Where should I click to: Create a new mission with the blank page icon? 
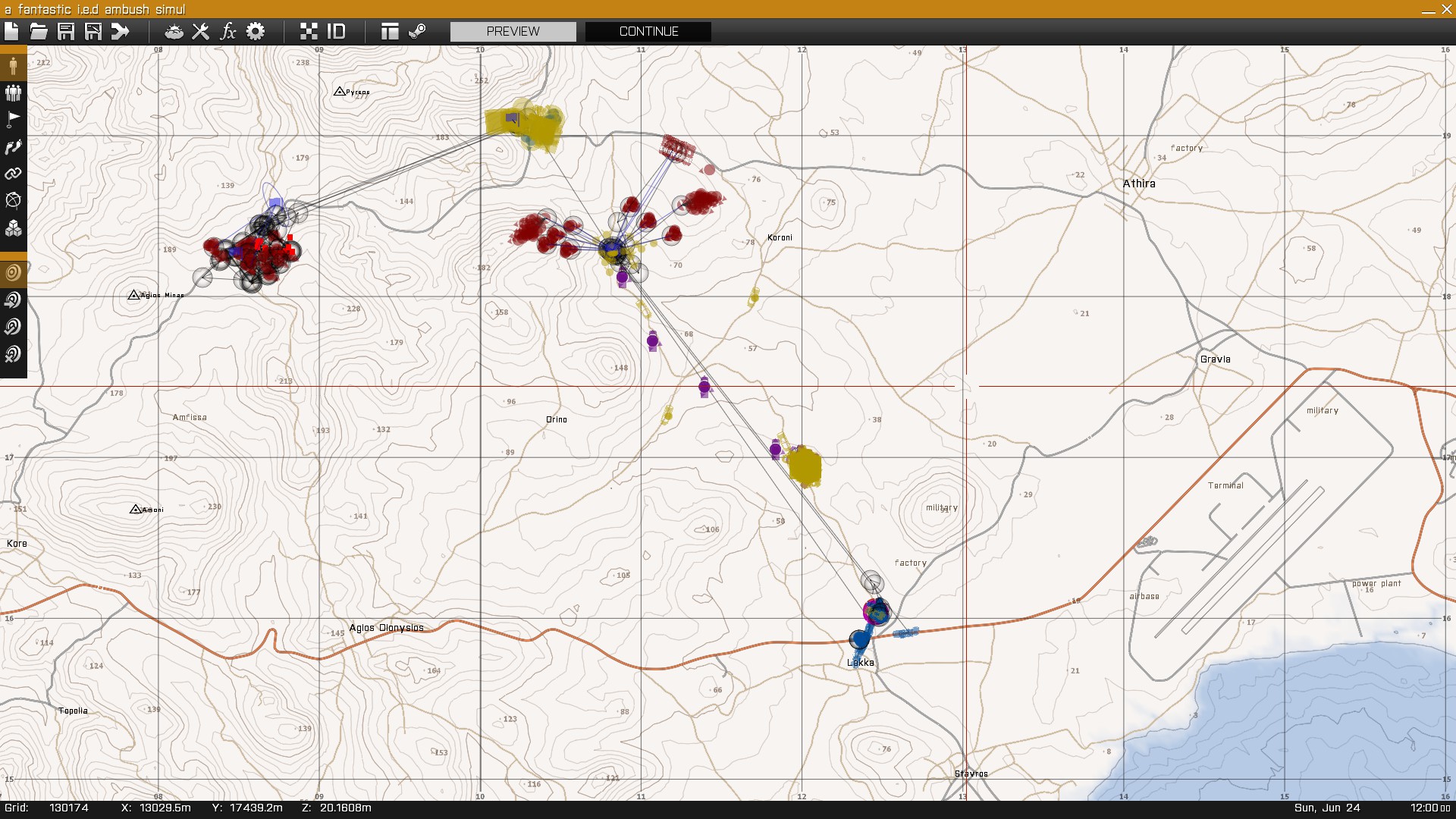pyautogui.click(x=11, y=31)
